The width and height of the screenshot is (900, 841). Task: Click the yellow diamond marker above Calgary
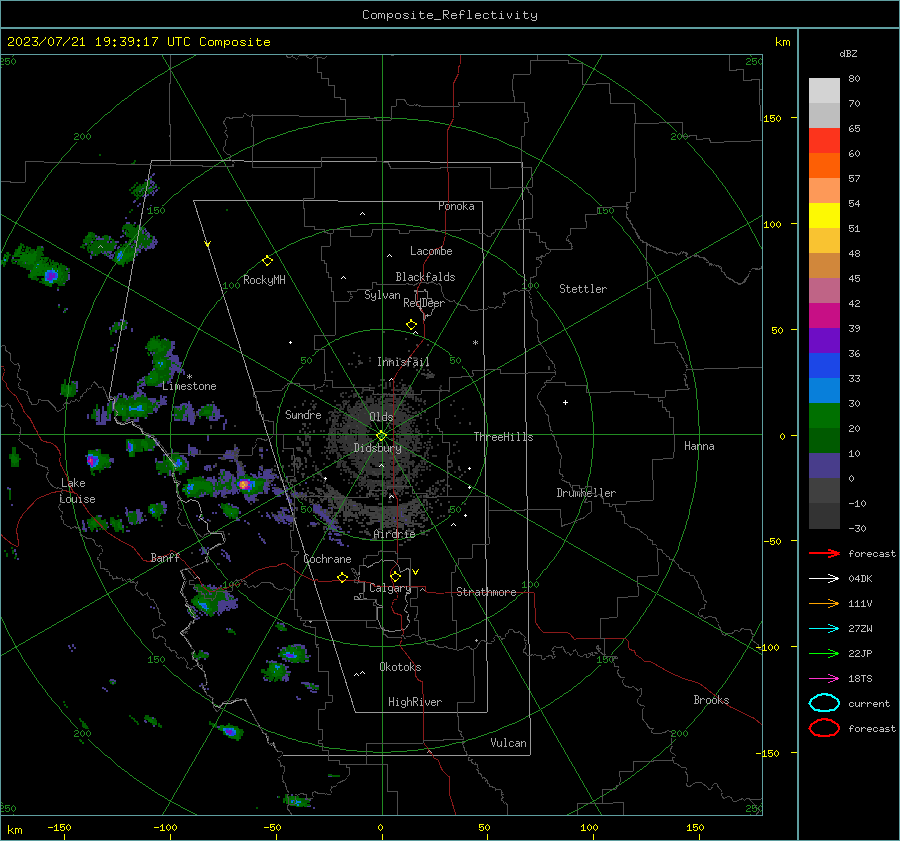[x=395, y=576]
